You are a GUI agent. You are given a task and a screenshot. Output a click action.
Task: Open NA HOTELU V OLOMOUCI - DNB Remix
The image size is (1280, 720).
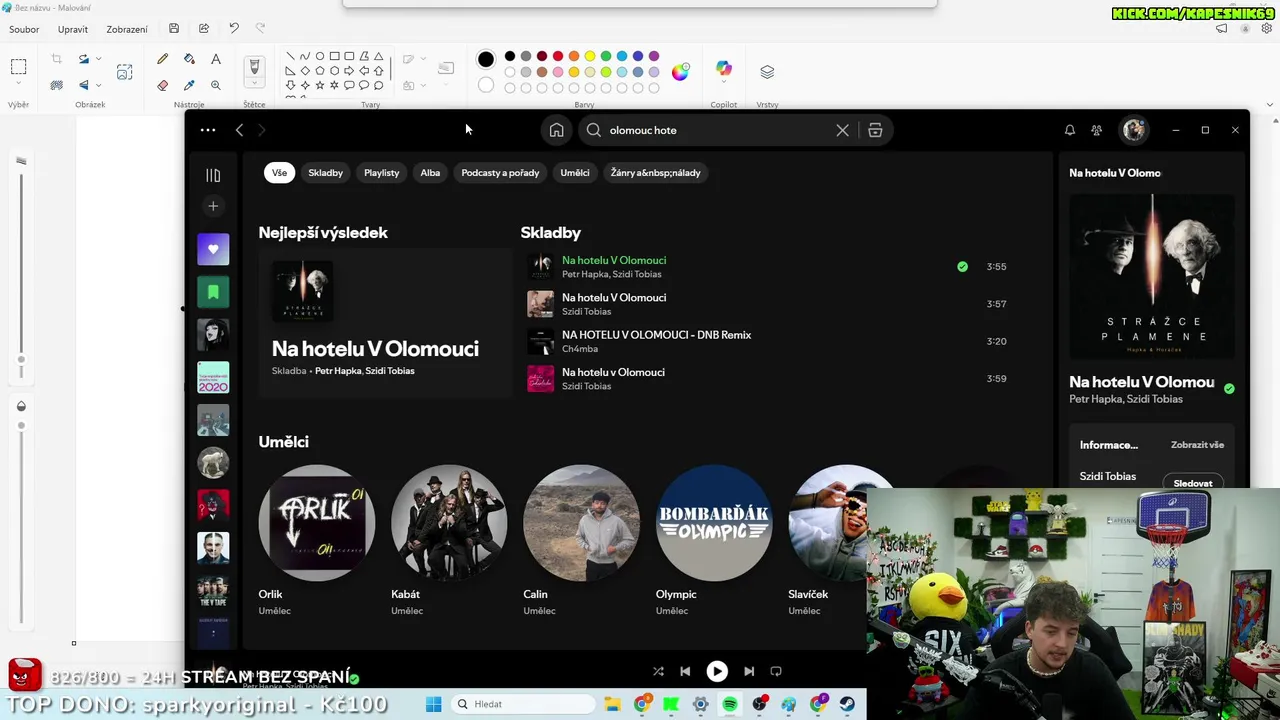[x=656, y=335]
